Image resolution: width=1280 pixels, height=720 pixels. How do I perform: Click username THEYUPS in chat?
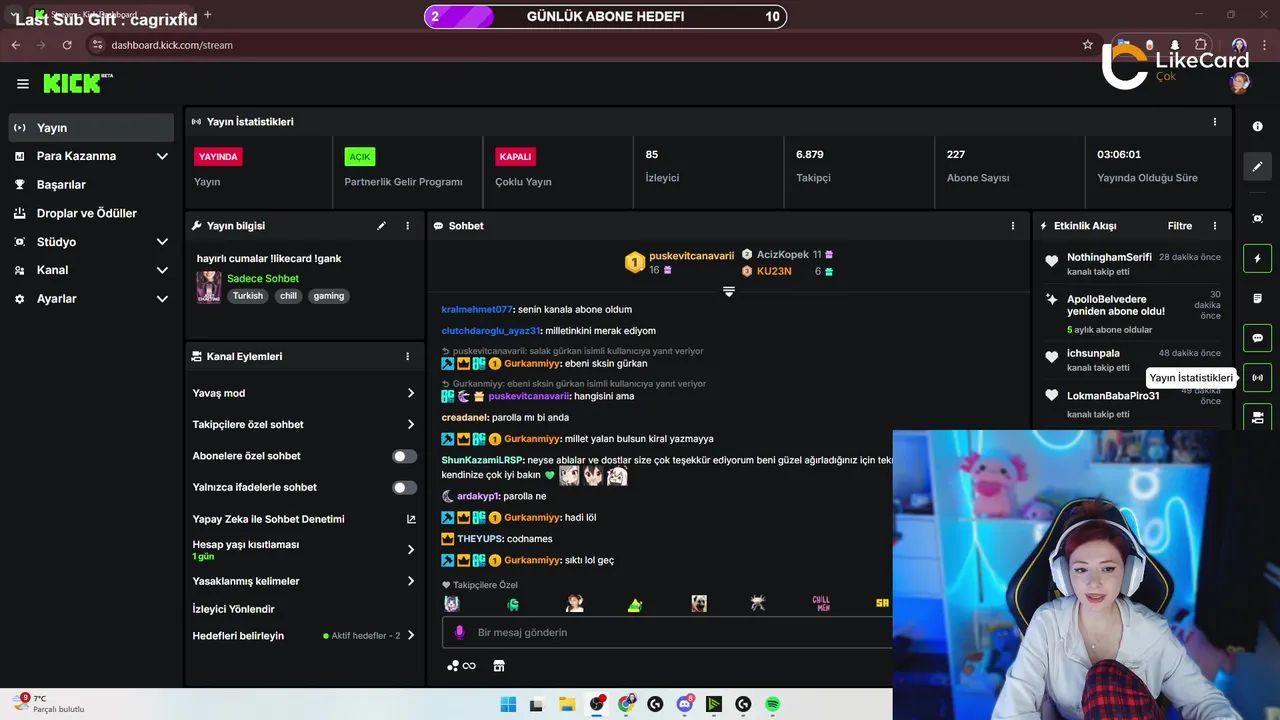pyautogui.click(x=479, y=539)
